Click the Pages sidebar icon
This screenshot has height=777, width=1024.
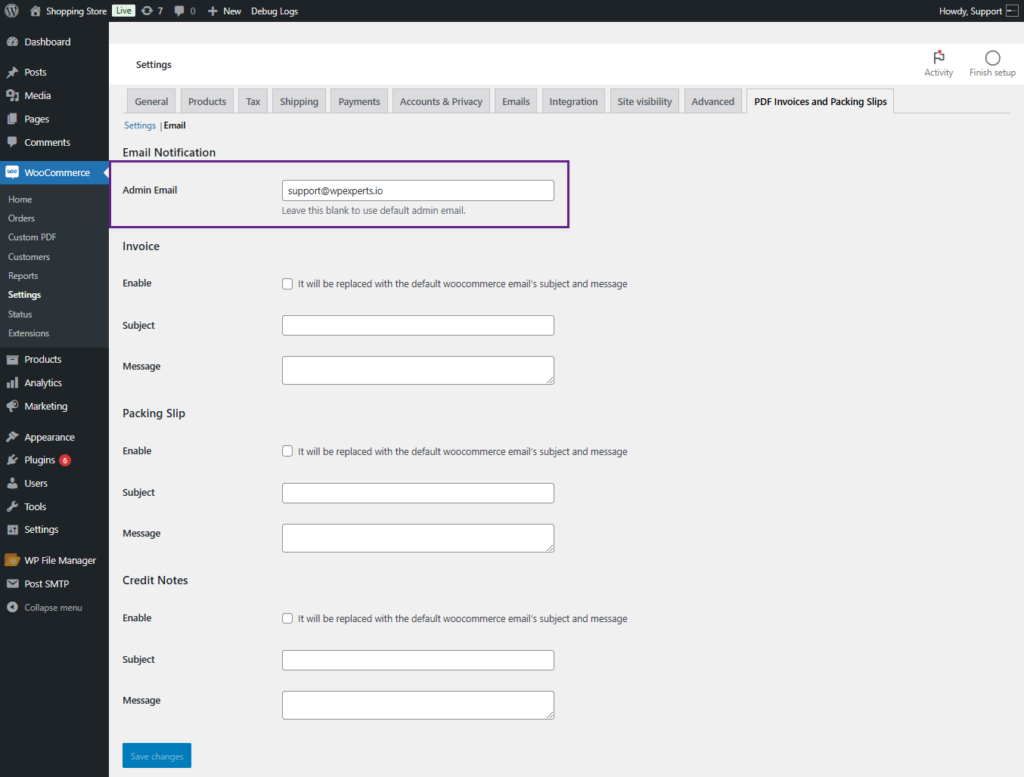12,119
